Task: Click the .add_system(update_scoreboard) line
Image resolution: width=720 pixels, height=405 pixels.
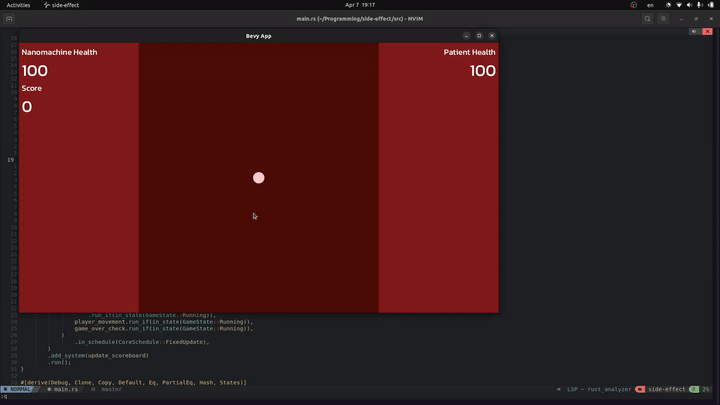Action: (x=98, y=355)
